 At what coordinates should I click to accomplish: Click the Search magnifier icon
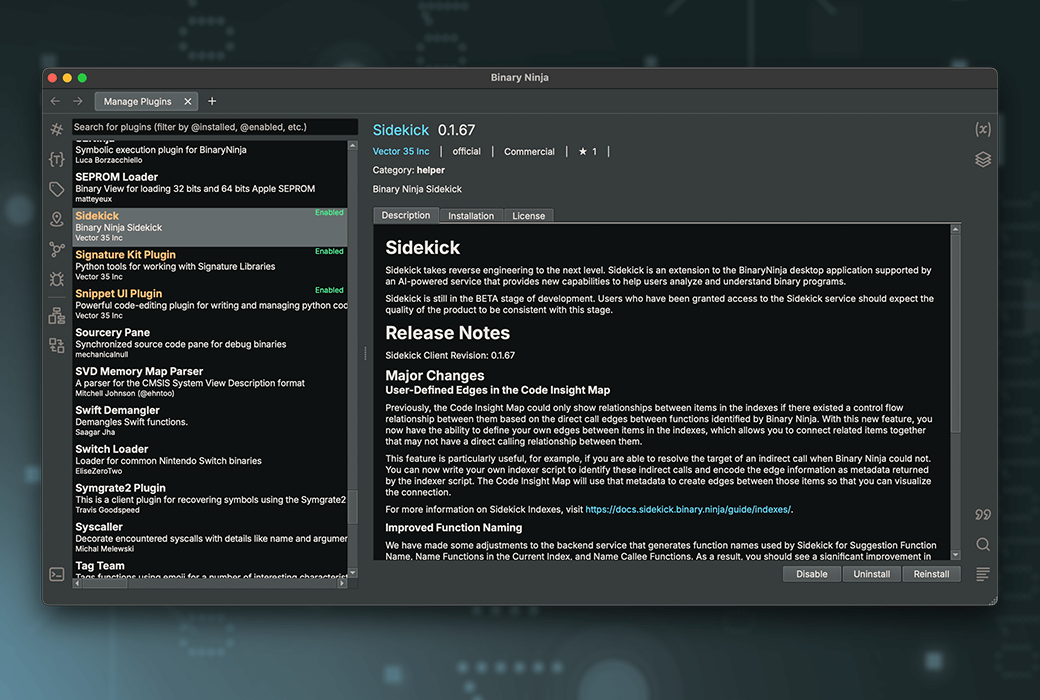pos(982,544)
